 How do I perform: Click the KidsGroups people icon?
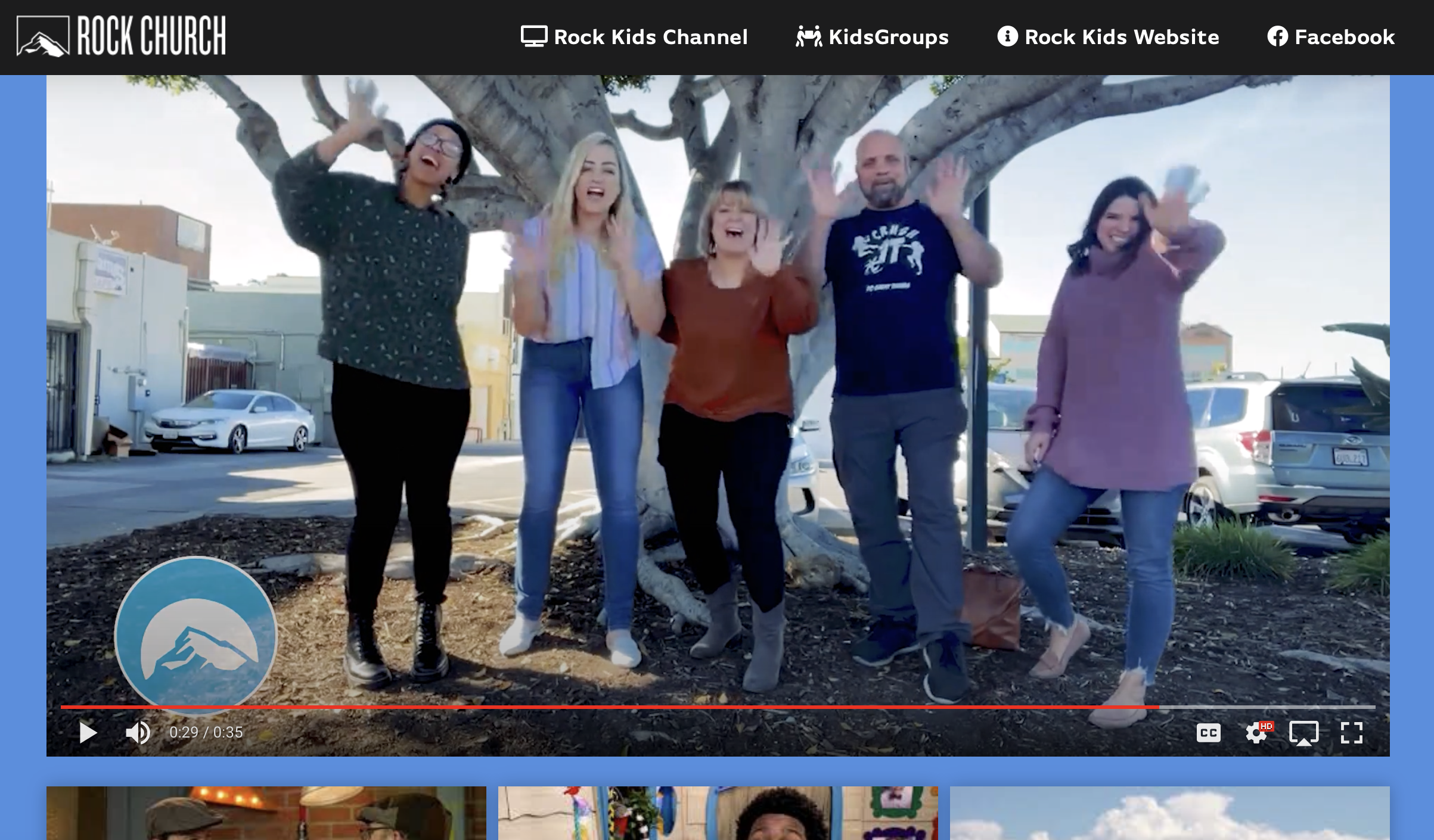809,36
